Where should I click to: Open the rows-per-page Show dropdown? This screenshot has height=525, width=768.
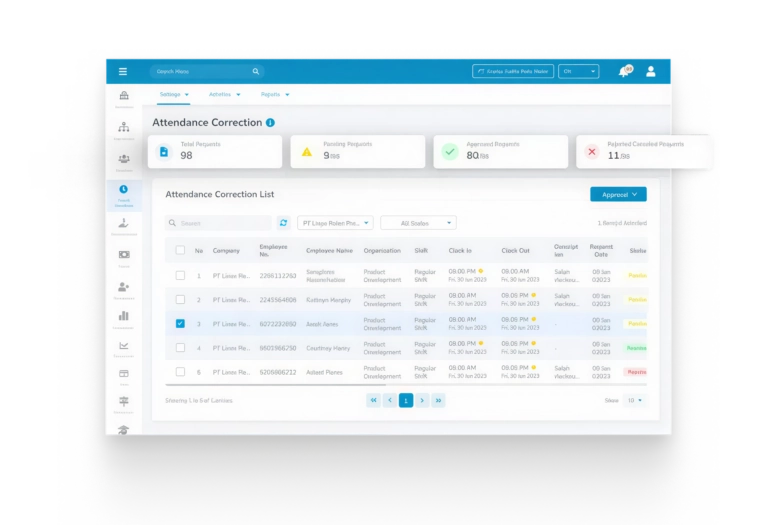pos(635,400)
